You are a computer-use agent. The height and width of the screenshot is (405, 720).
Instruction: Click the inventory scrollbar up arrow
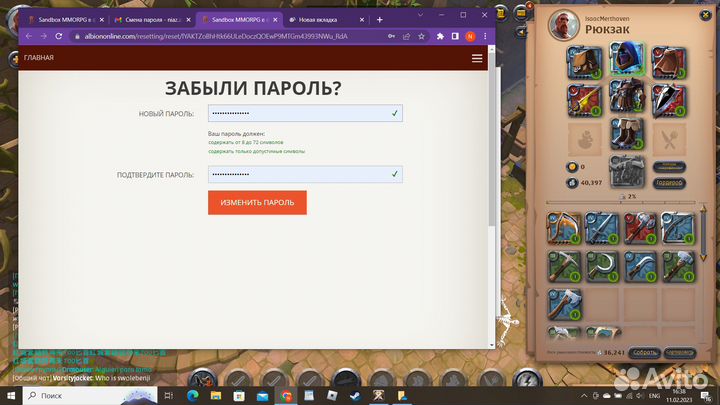tap(703, 209)
